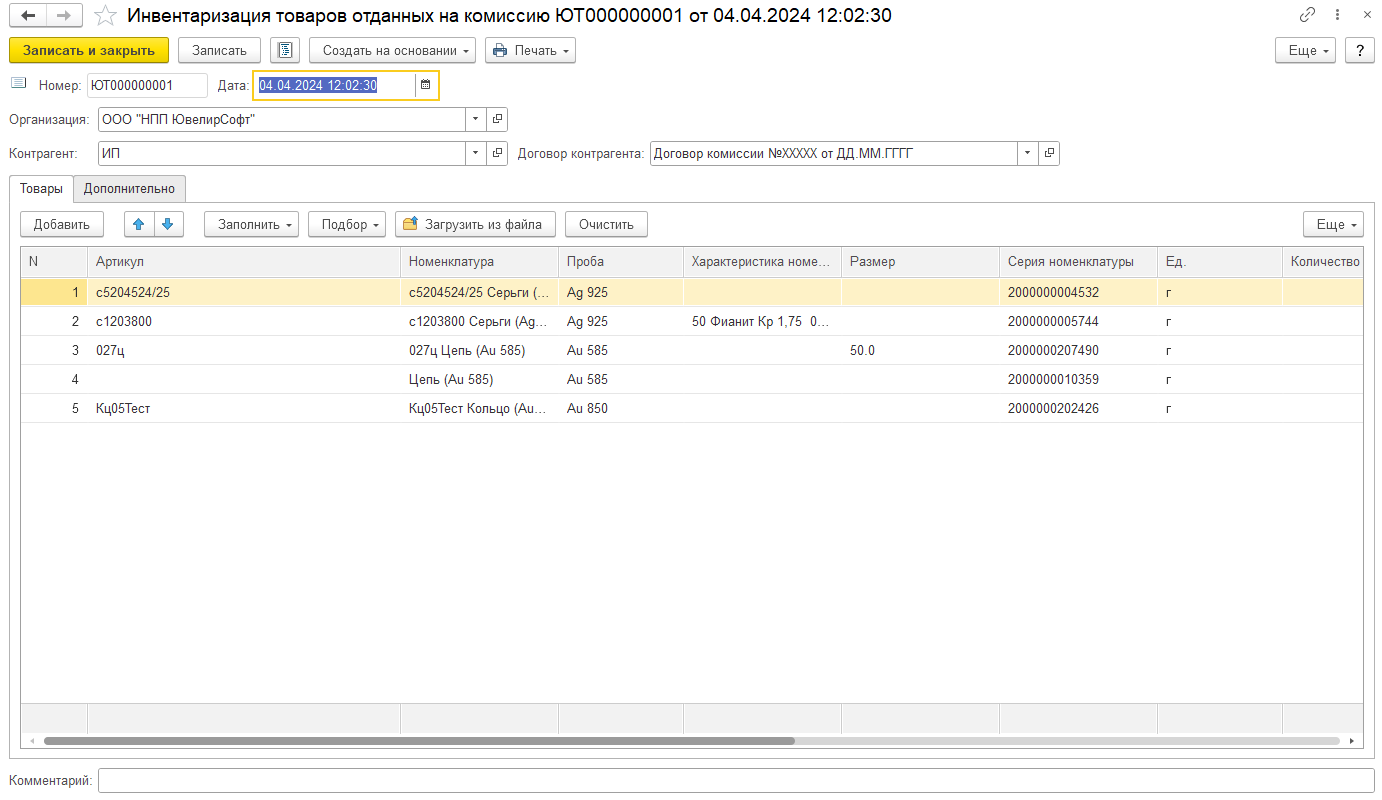Open document movements report icon
The image size is (1382, 800).
tap(285, 50)
